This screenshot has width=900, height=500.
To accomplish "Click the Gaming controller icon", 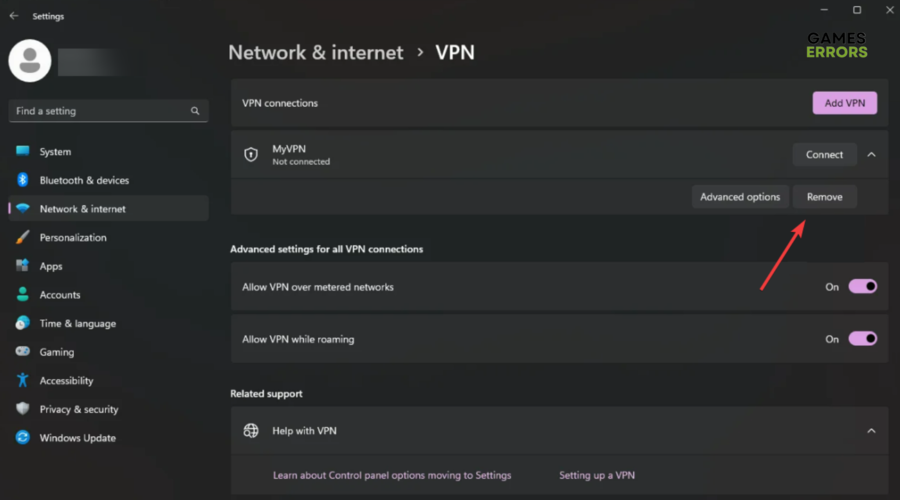I will point(22,352).
